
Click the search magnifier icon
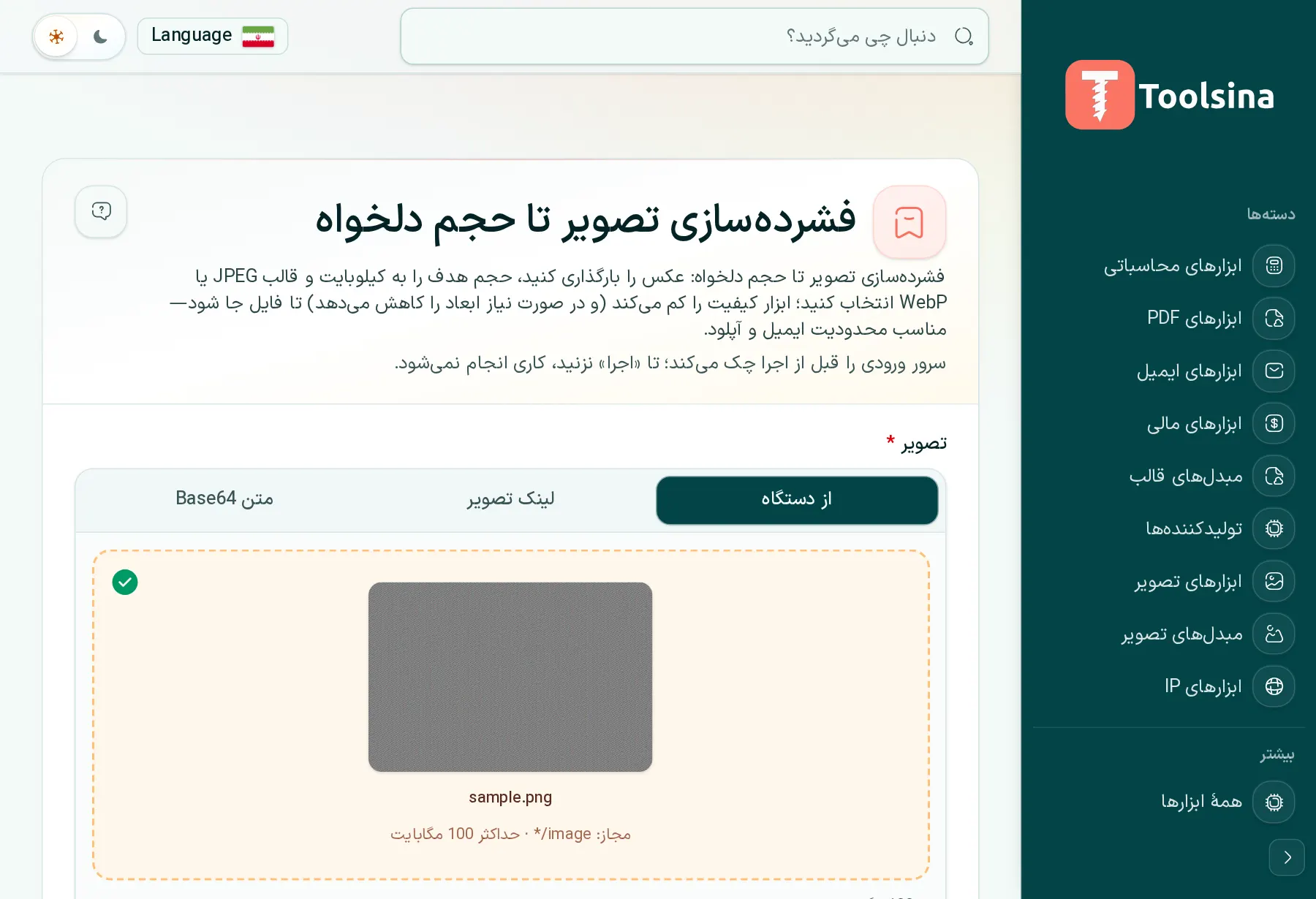[x=964, y=37]
